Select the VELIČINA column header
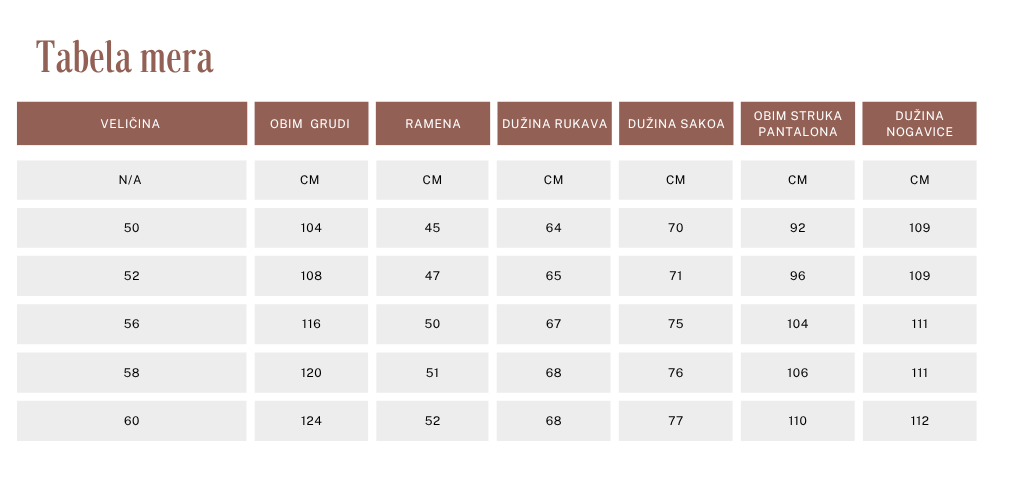The width and height of the screenshot is (1024, 477). click(x=132, y=123)
